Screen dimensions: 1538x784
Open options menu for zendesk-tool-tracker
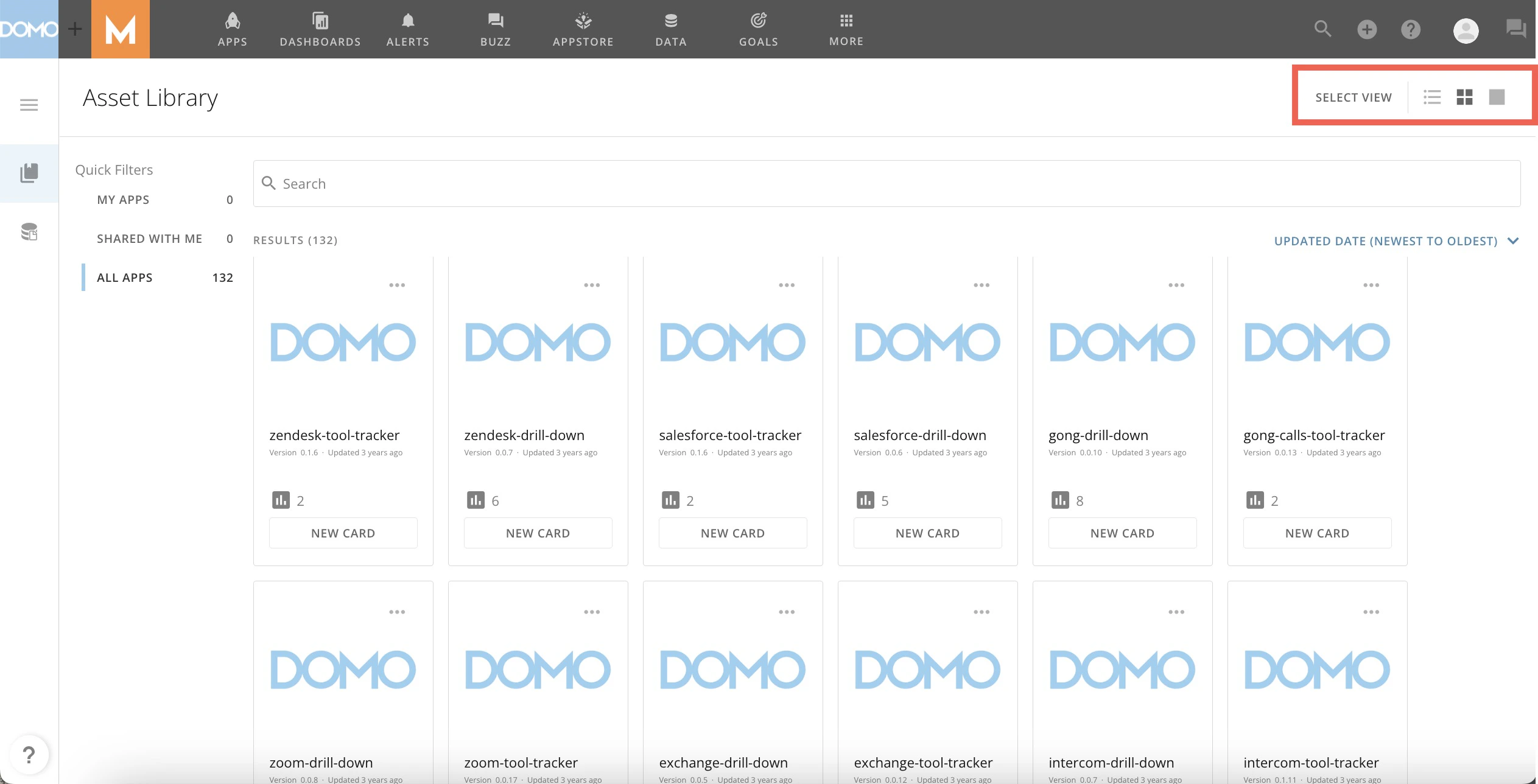pos(397,285)
